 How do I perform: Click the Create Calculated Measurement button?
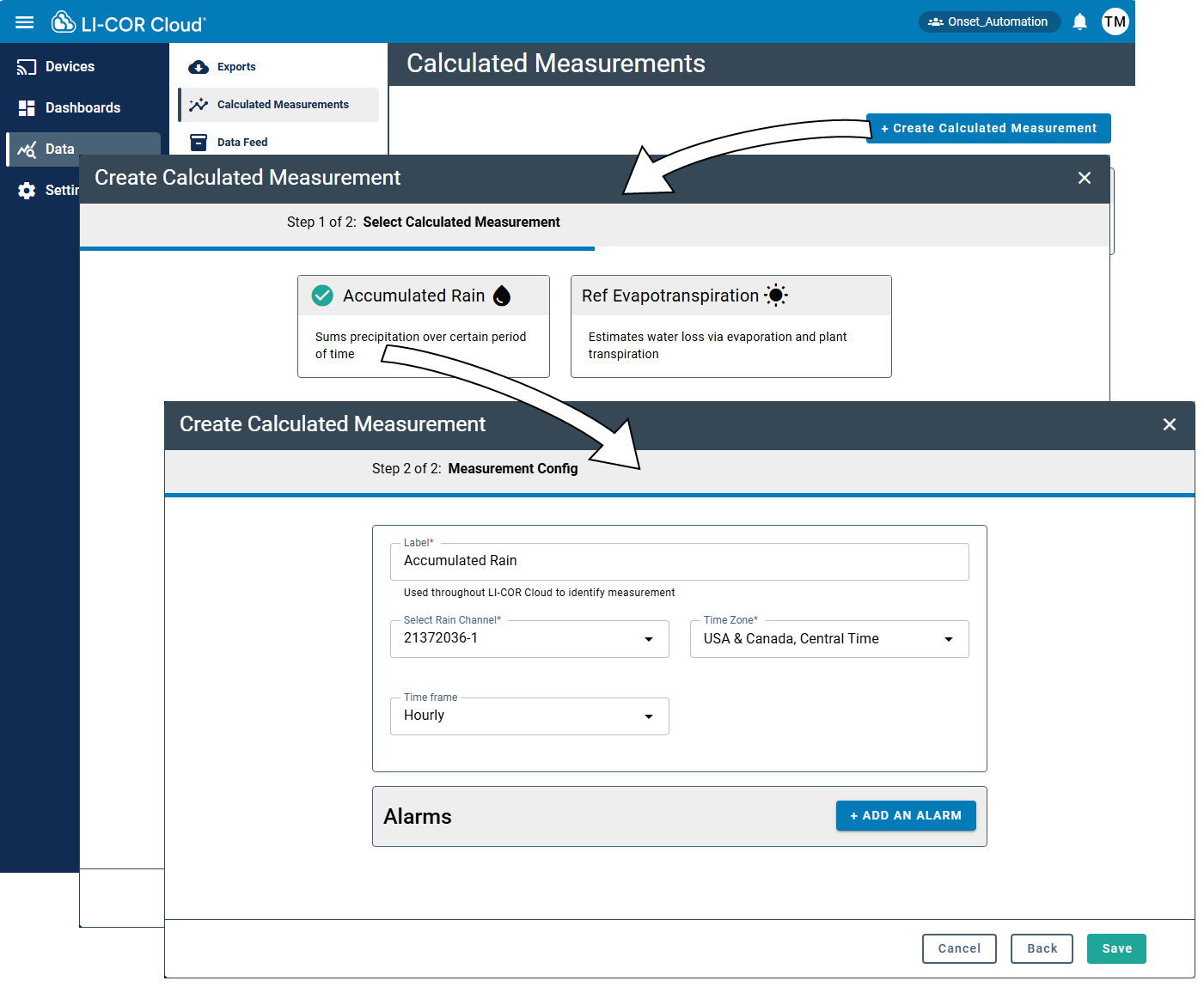point(987,129)
